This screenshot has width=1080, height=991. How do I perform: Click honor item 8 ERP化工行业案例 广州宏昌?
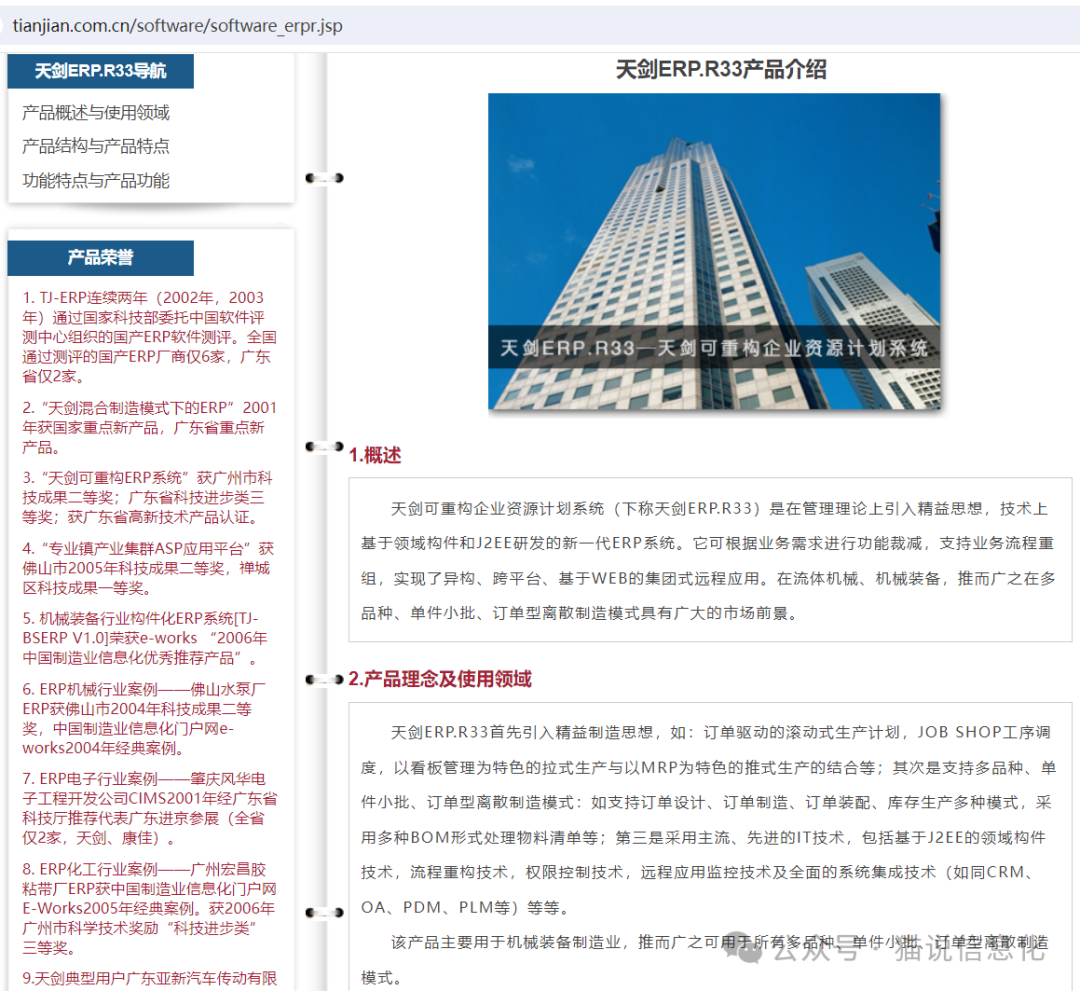149,908
